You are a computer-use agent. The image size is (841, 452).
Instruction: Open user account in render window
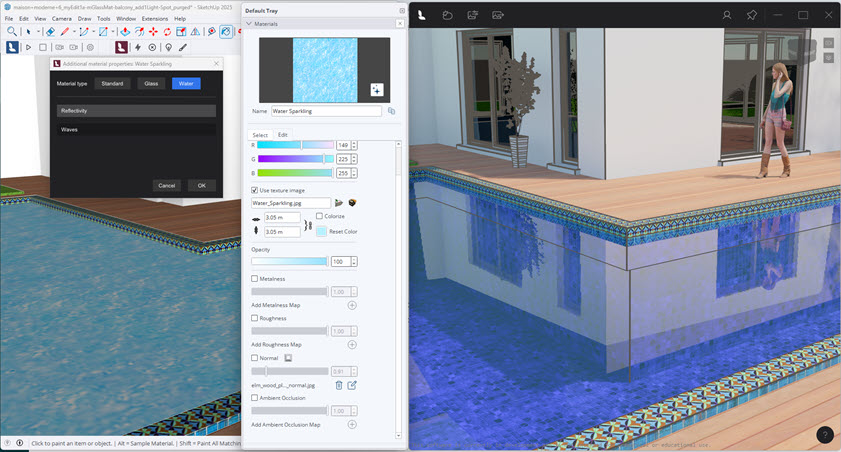point(727,15)
